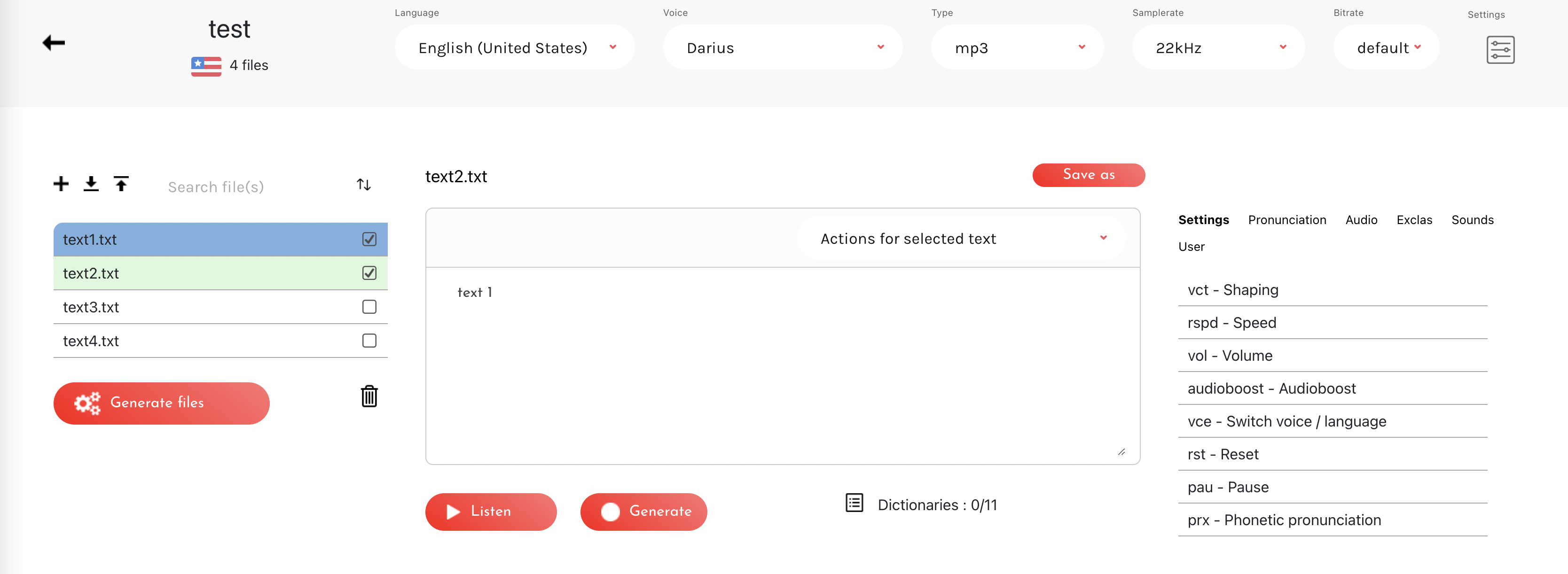Check the text3.txt checkbox
The height and width of the screenshot is (574, 1568).
click(369, 307)
